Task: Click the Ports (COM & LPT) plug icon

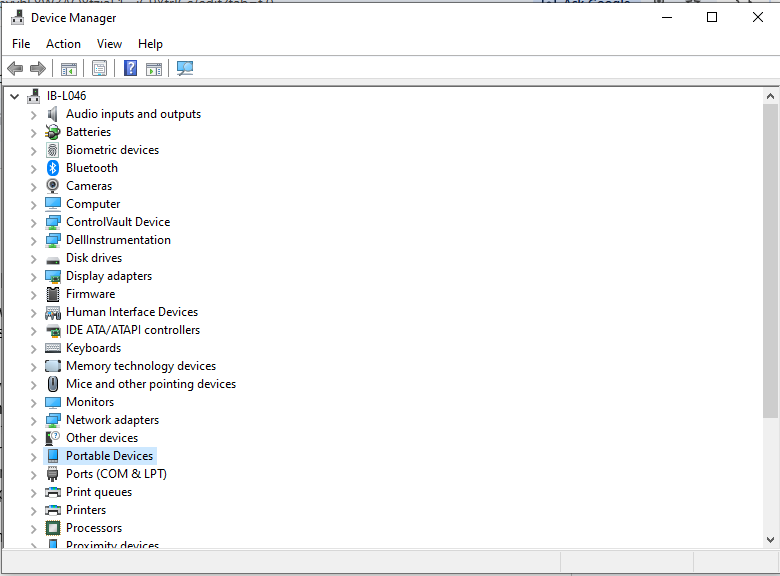Action: click(53, 474)
